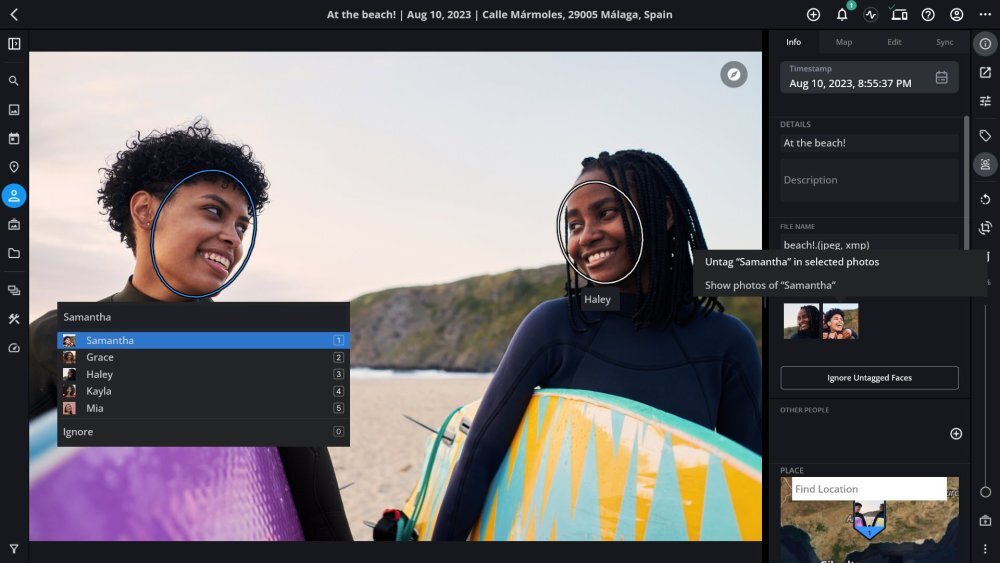Open the calendar picker in Timestamp field
Image resolution: width=1000 pixels, height=563 pixels.
tap(941, 77)
